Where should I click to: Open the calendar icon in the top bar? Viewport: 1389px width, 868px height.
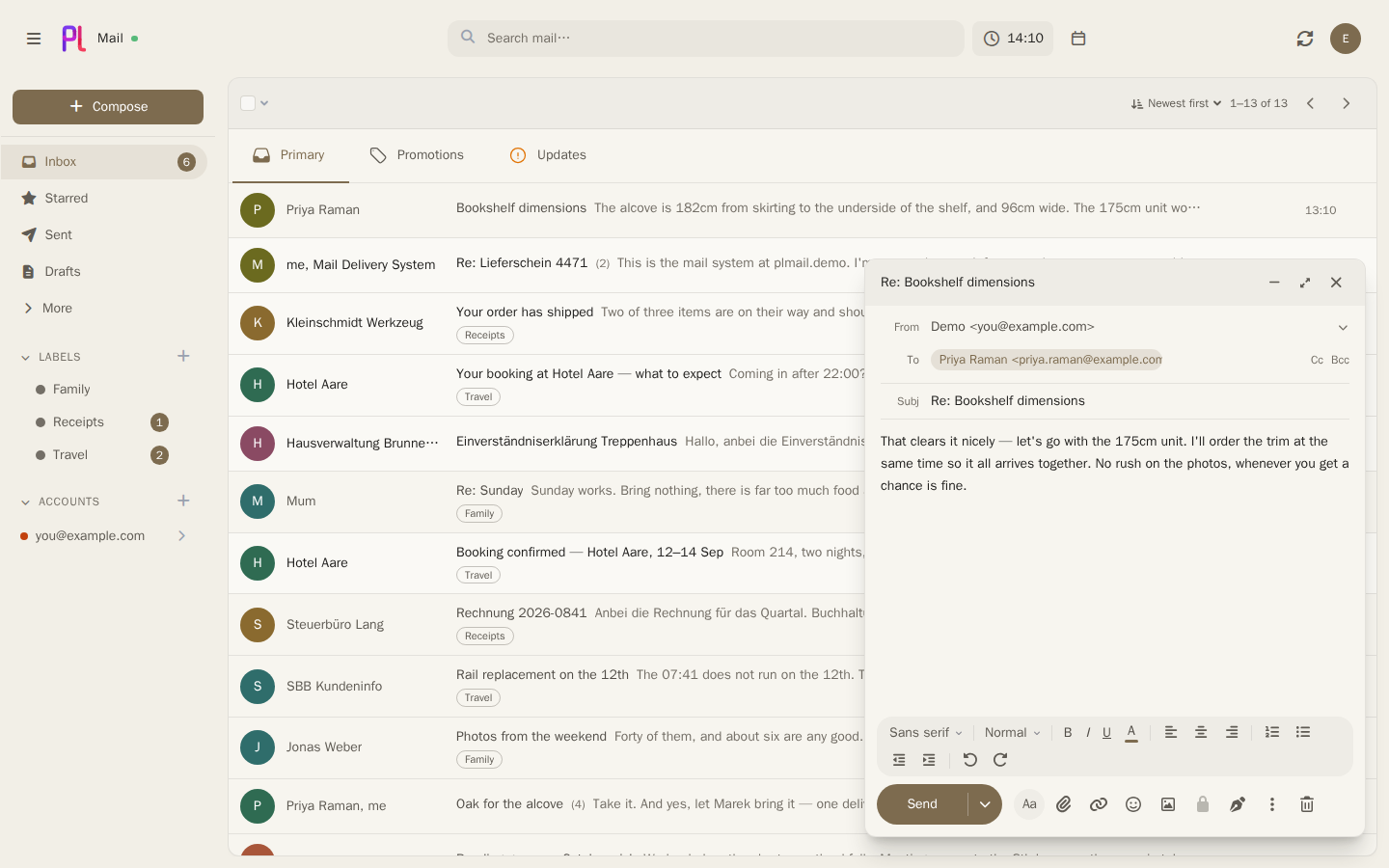[x=1078, y=39]
